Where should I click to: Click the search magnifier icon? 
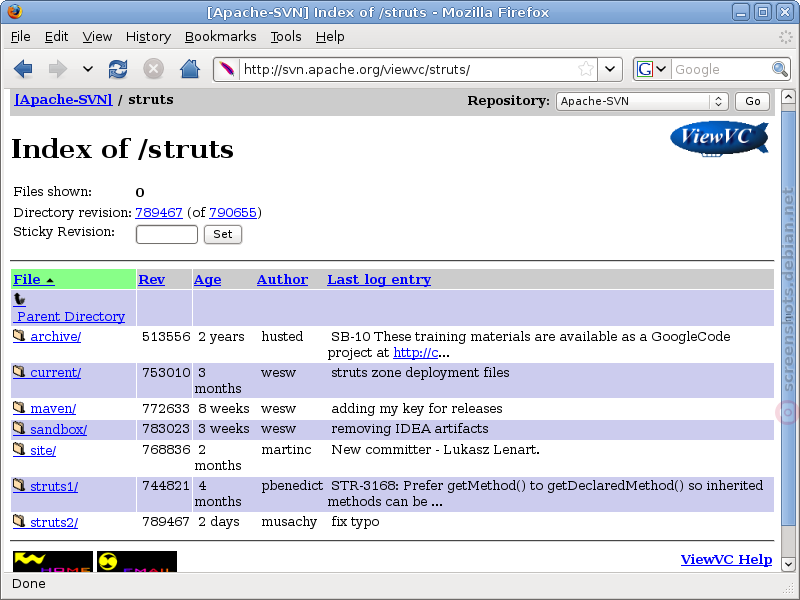tap(780, 69)
